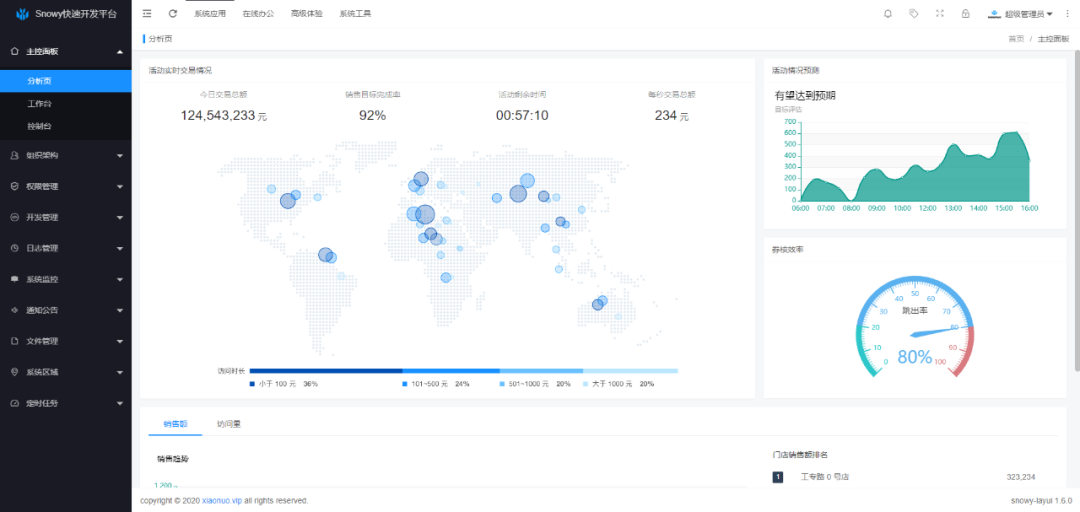The width and height of the screenshot is (1080, 512).
Task: Click the 首页 breadcrumb link
Action: tap(1016, 38)
